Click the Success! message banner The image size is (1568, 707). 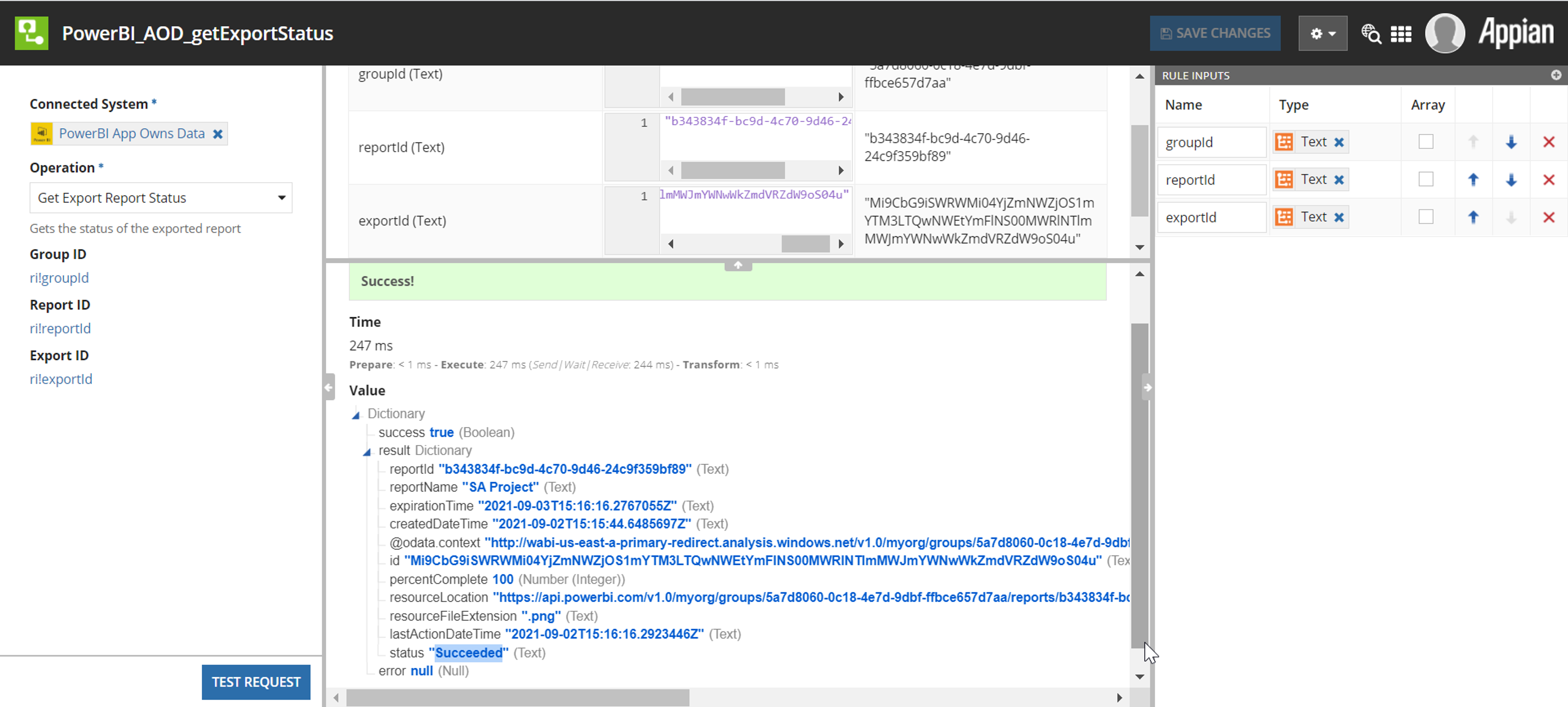click(727, 282)
